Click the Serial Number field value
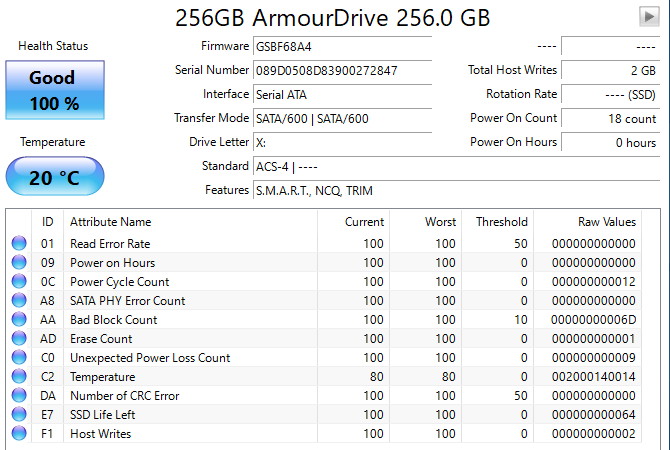This screenshot has height=450, width=670. 342,70
